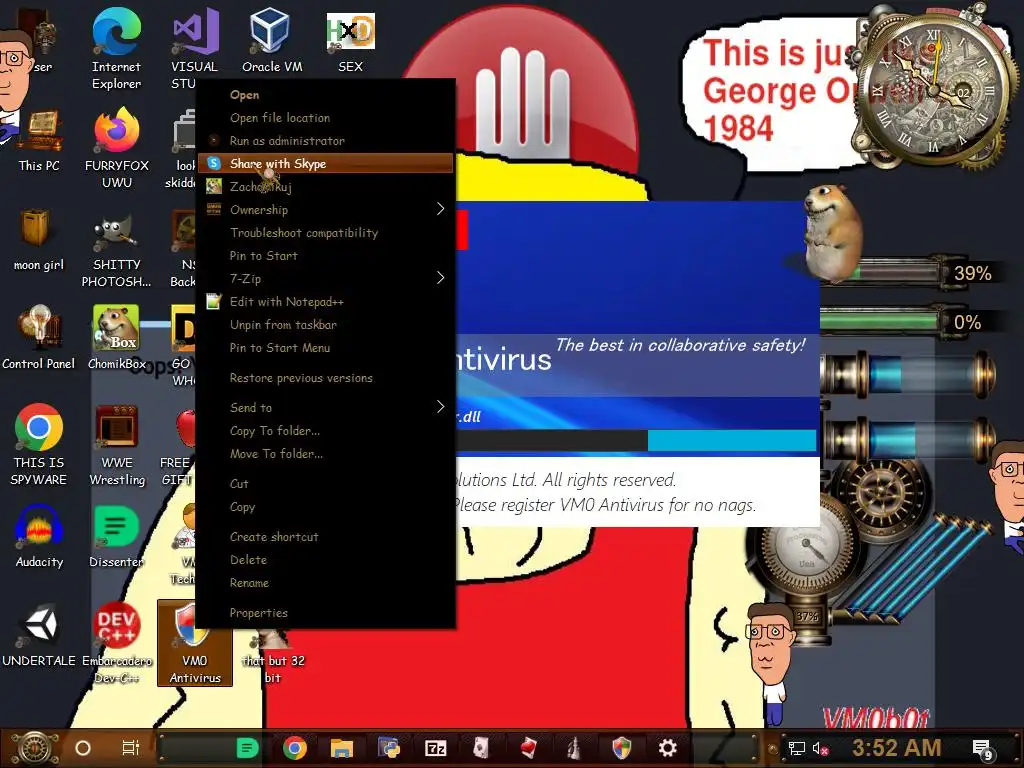Image resolution: width=1024 pixels, height=768 pixels.
Task: Select VM0 Antivirus desktop icon
Action: tap(195, 643)
